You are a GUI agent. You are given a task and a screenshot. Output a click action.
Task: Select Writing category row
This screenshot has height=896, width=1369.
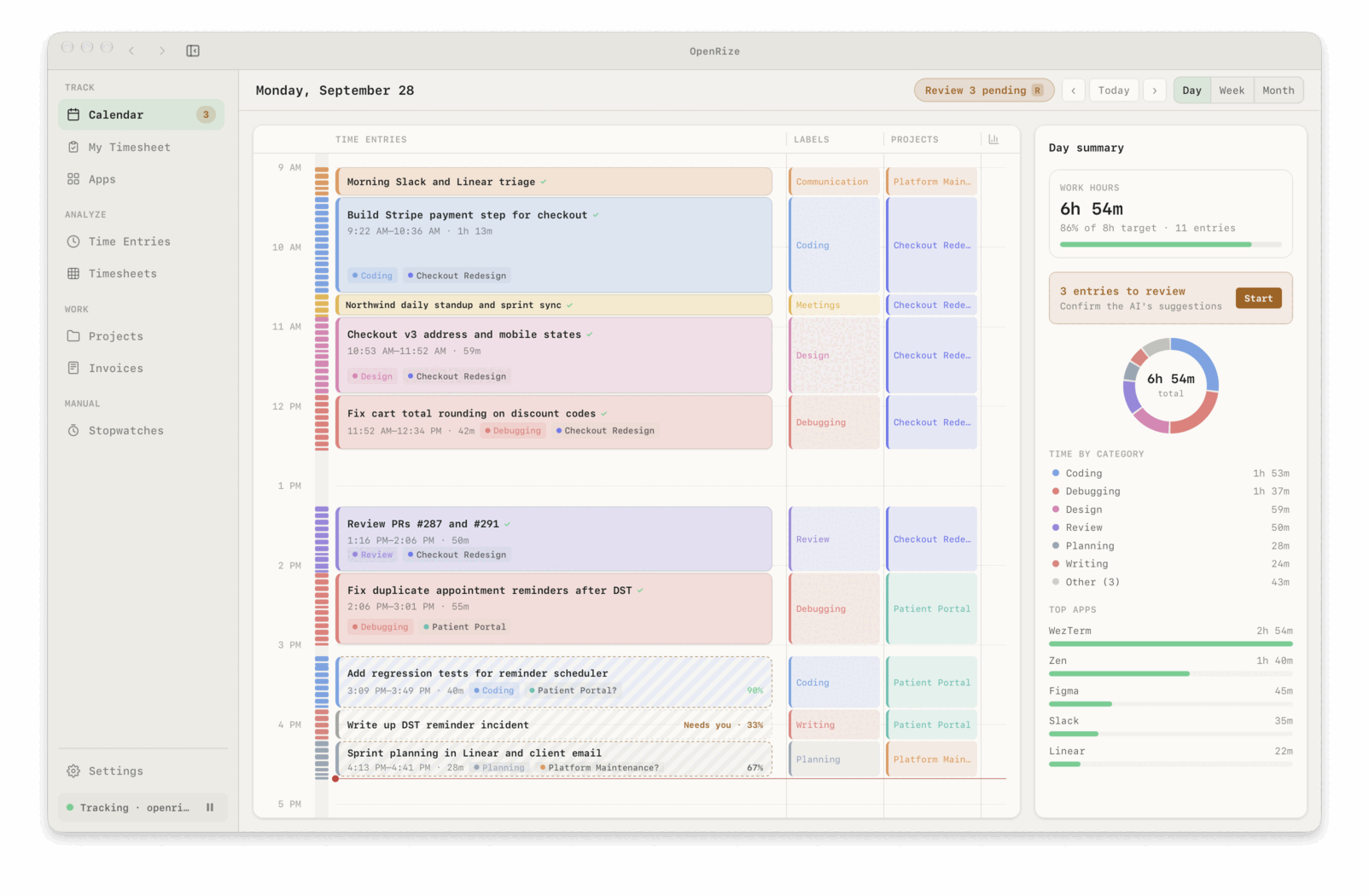1170,564
